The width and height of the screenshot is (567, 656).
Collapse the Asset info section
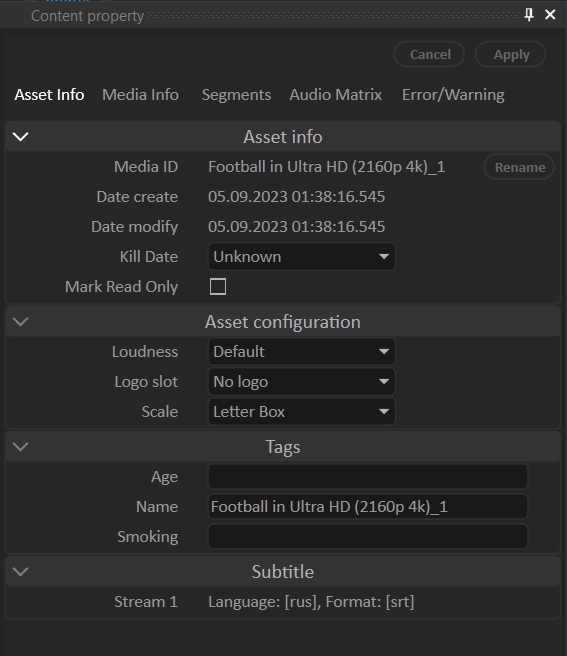21,137
